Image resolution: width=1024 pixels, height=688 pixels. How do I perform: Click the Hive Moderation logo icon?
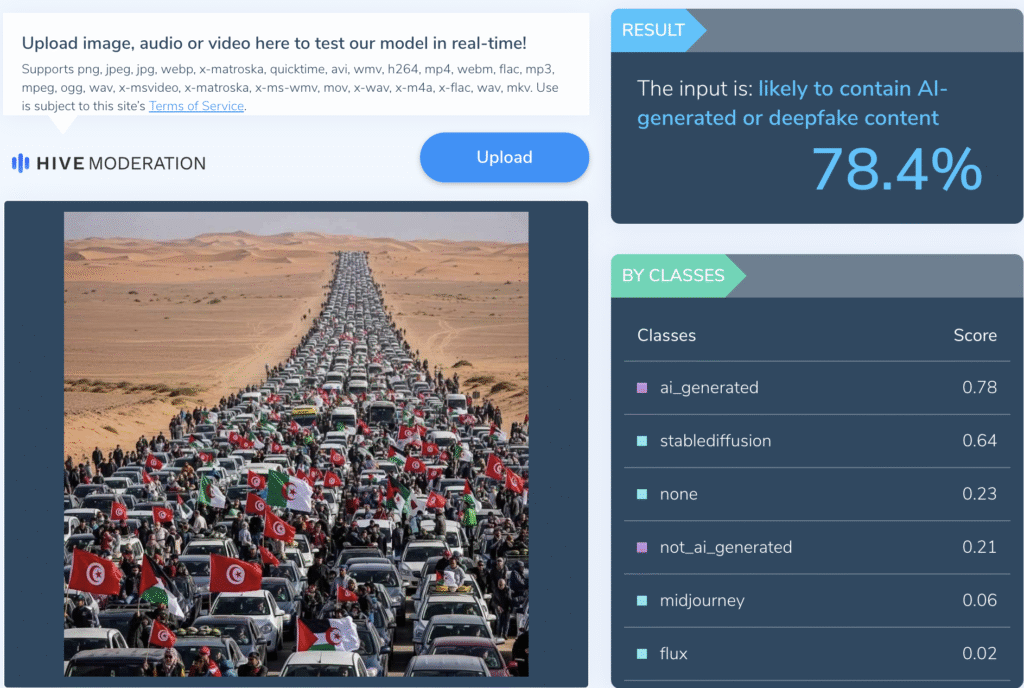point(20,163)
